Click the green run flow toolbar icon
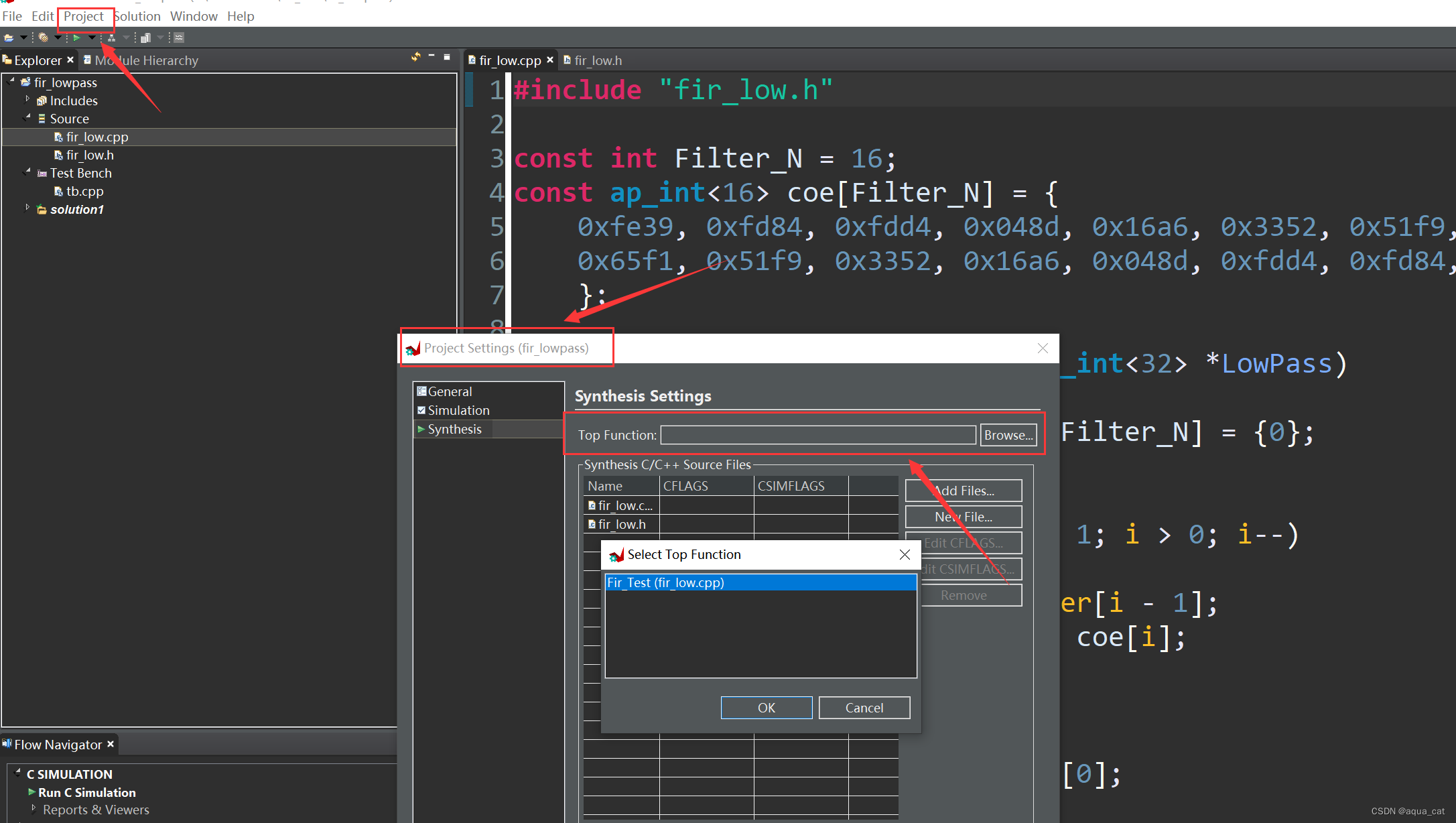 [76, 38]
